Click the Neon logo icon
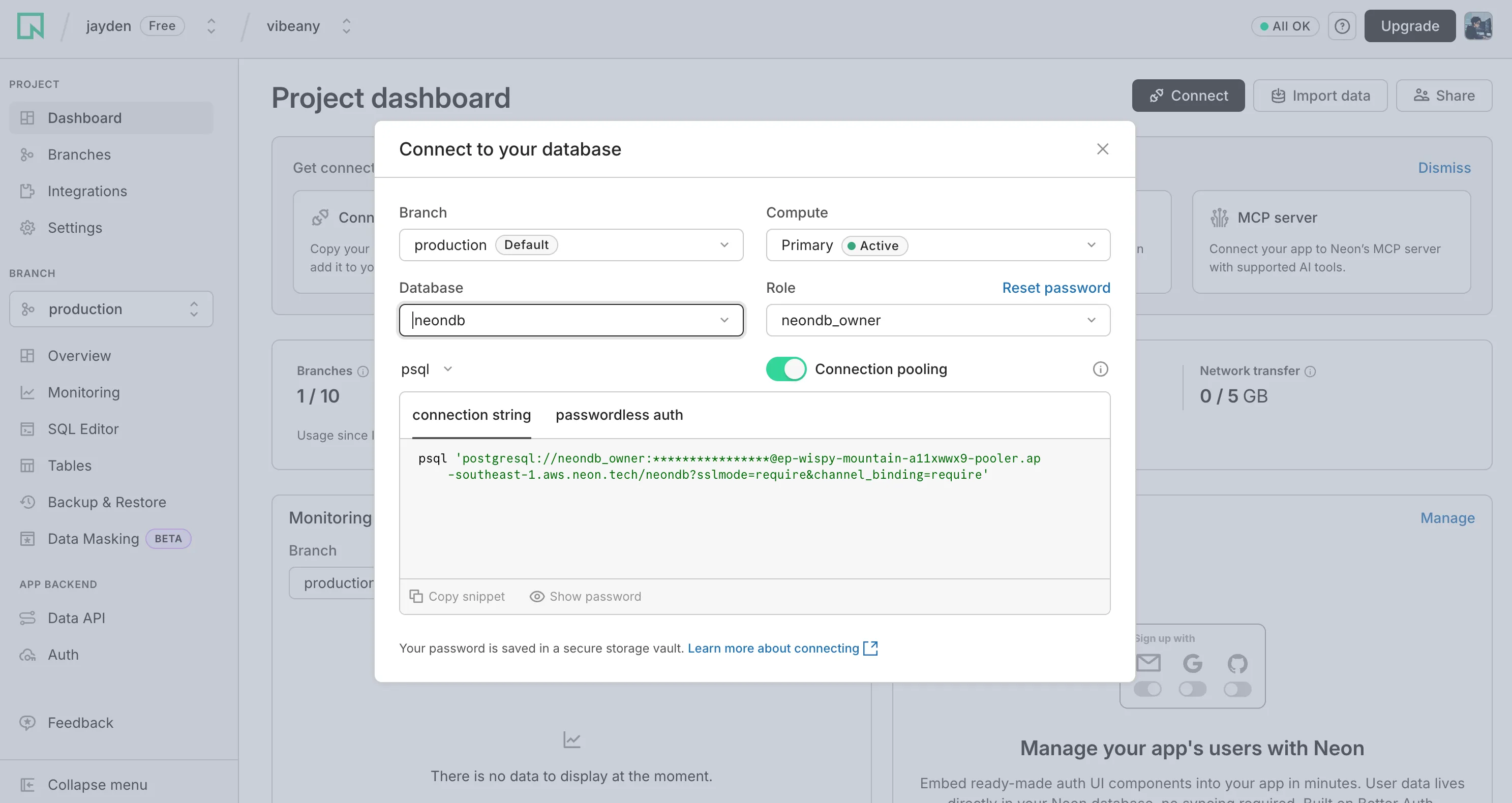Viewport: 1512px width, 803px height. (x=31, y=26)
